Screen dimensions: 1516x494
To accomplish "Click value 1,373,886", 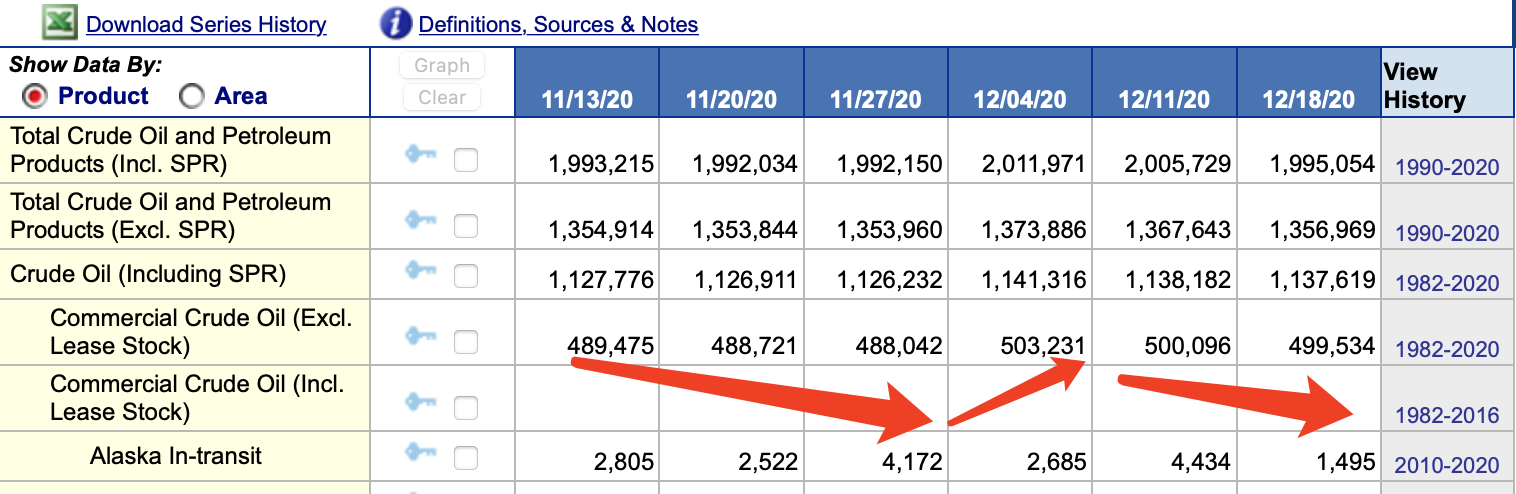I will click(x=1033, y=230).
